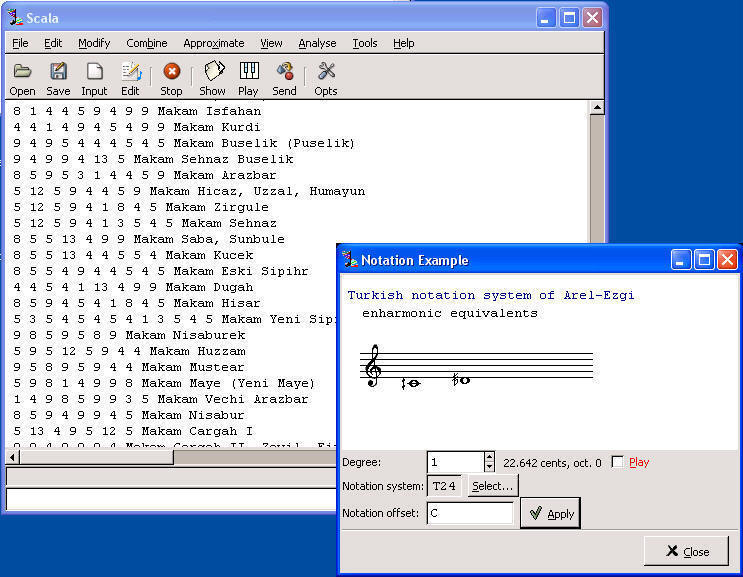Click the Notation offset field
The width and height of the screenshot is (743, 577).
[470, 513]
